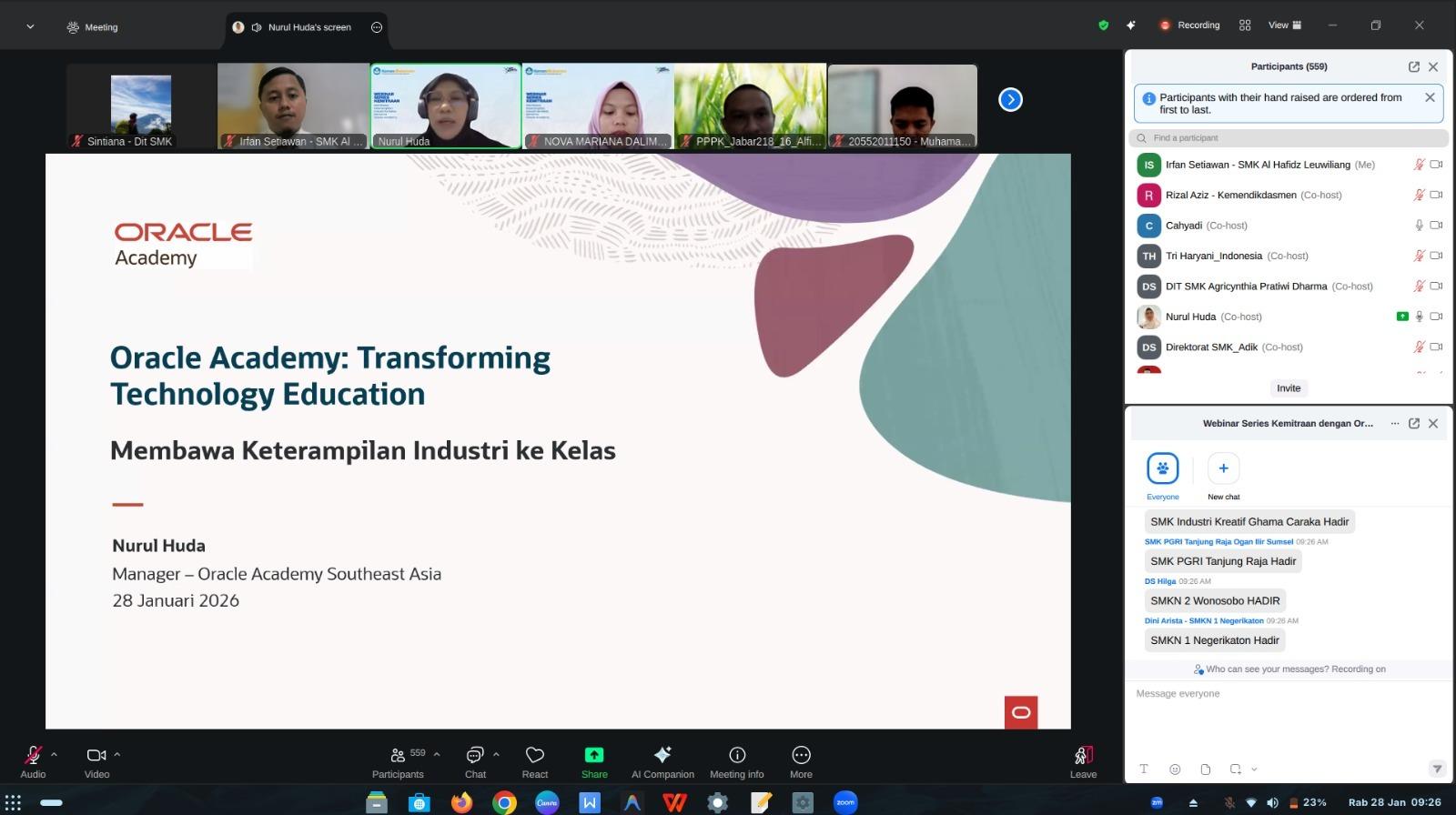The height and width of the screenshot is (815, 1456).
Task: Expand the Participants options caret in the toolbar
Action: tap(437, 754)
